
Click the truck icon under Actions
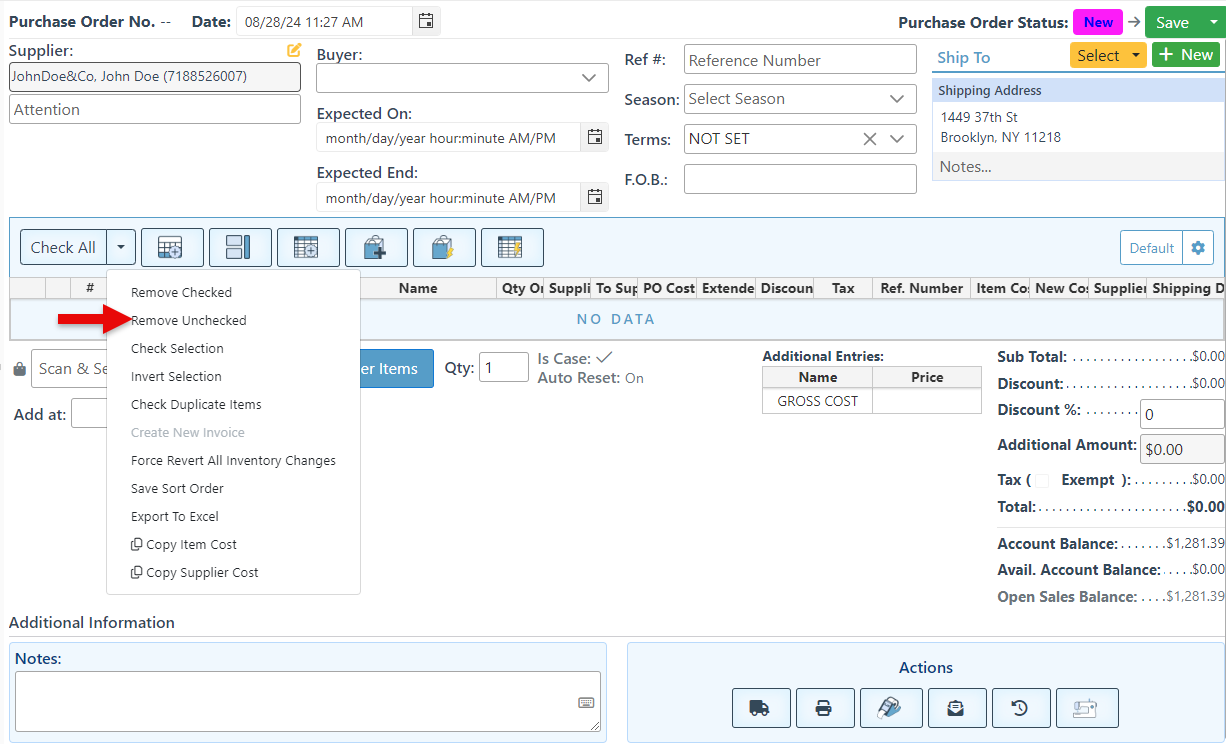point(760,708)
